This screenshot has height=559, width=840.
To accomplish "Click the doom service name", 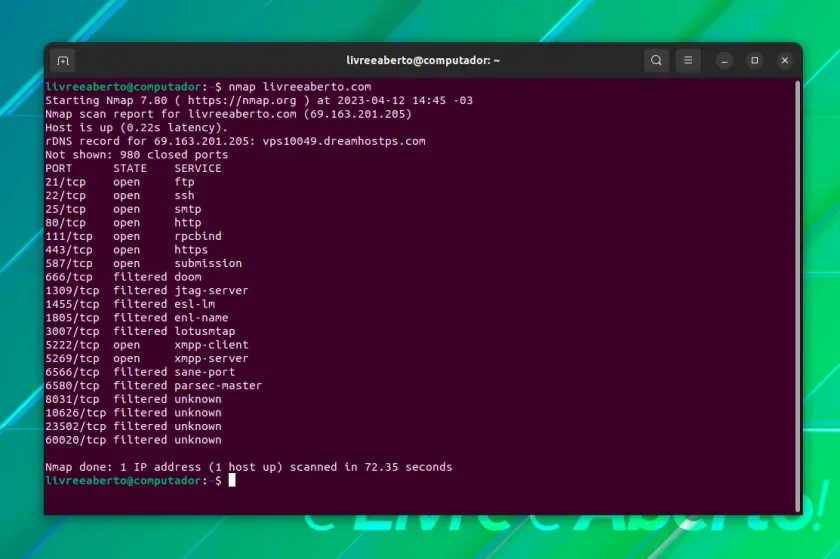I will coord(188,277).
